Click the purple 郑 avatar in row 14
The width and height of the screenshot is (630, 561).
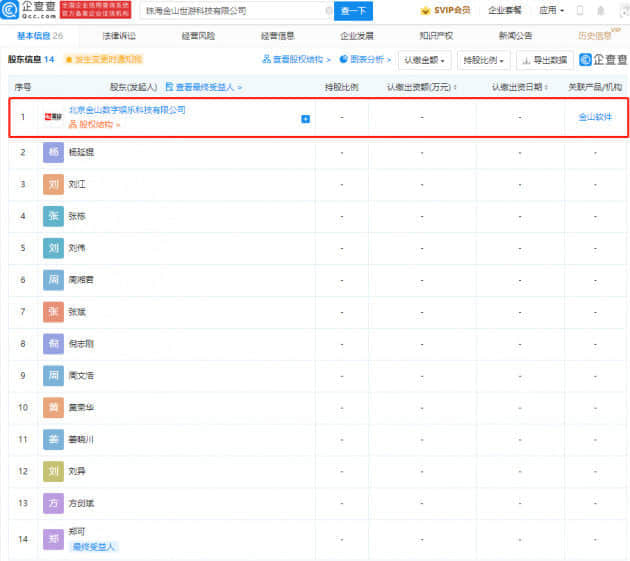[53, 539]
